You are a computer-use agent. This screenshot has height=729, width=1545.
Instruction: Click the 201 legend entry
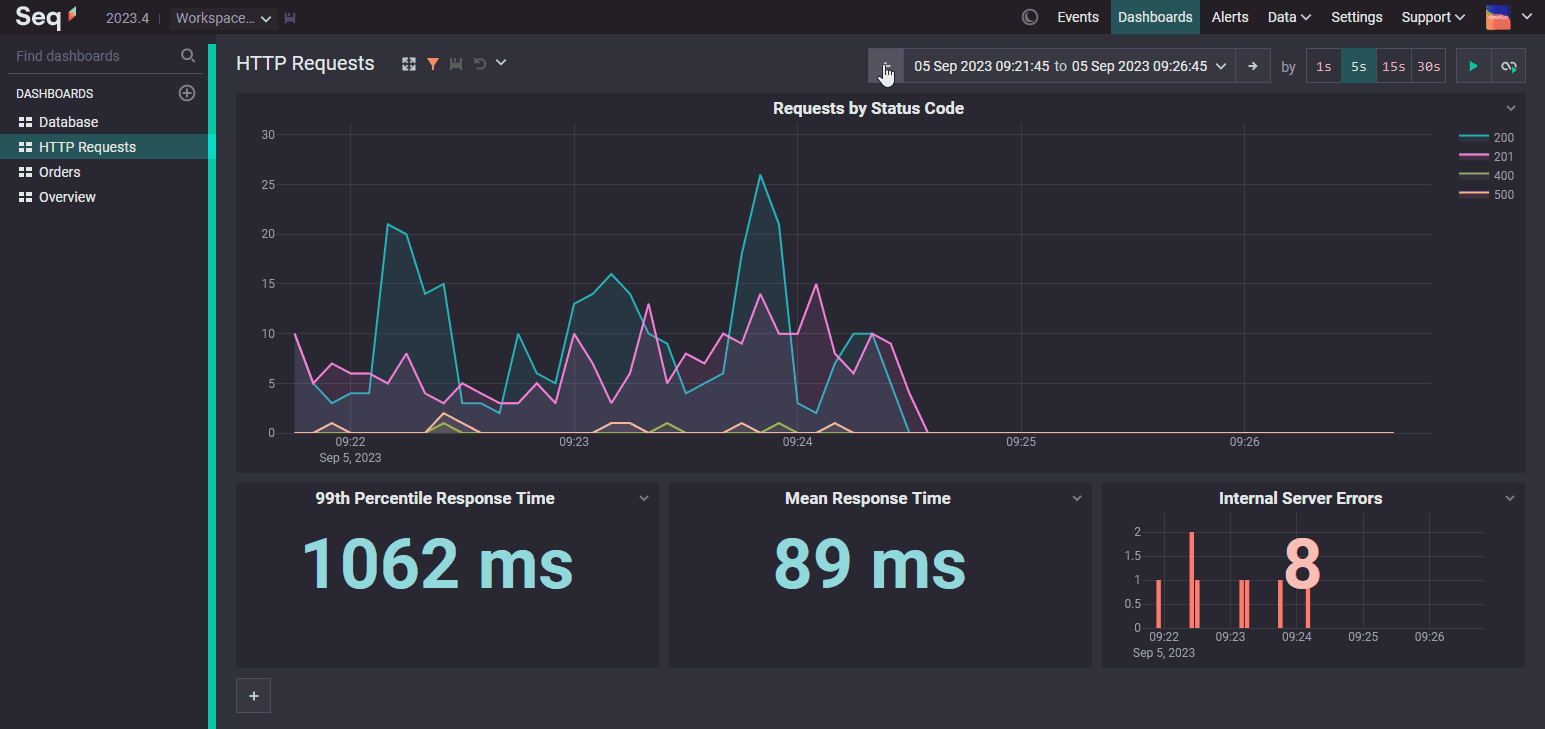click(x=1487, y=156)
